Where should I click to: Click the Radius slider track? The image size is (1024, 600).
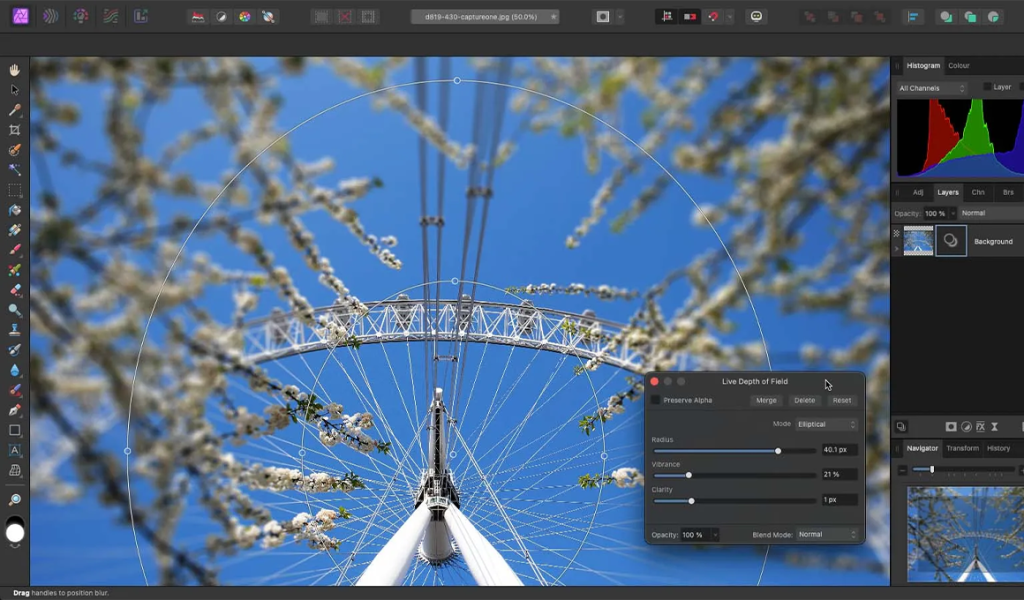[735, 451]
